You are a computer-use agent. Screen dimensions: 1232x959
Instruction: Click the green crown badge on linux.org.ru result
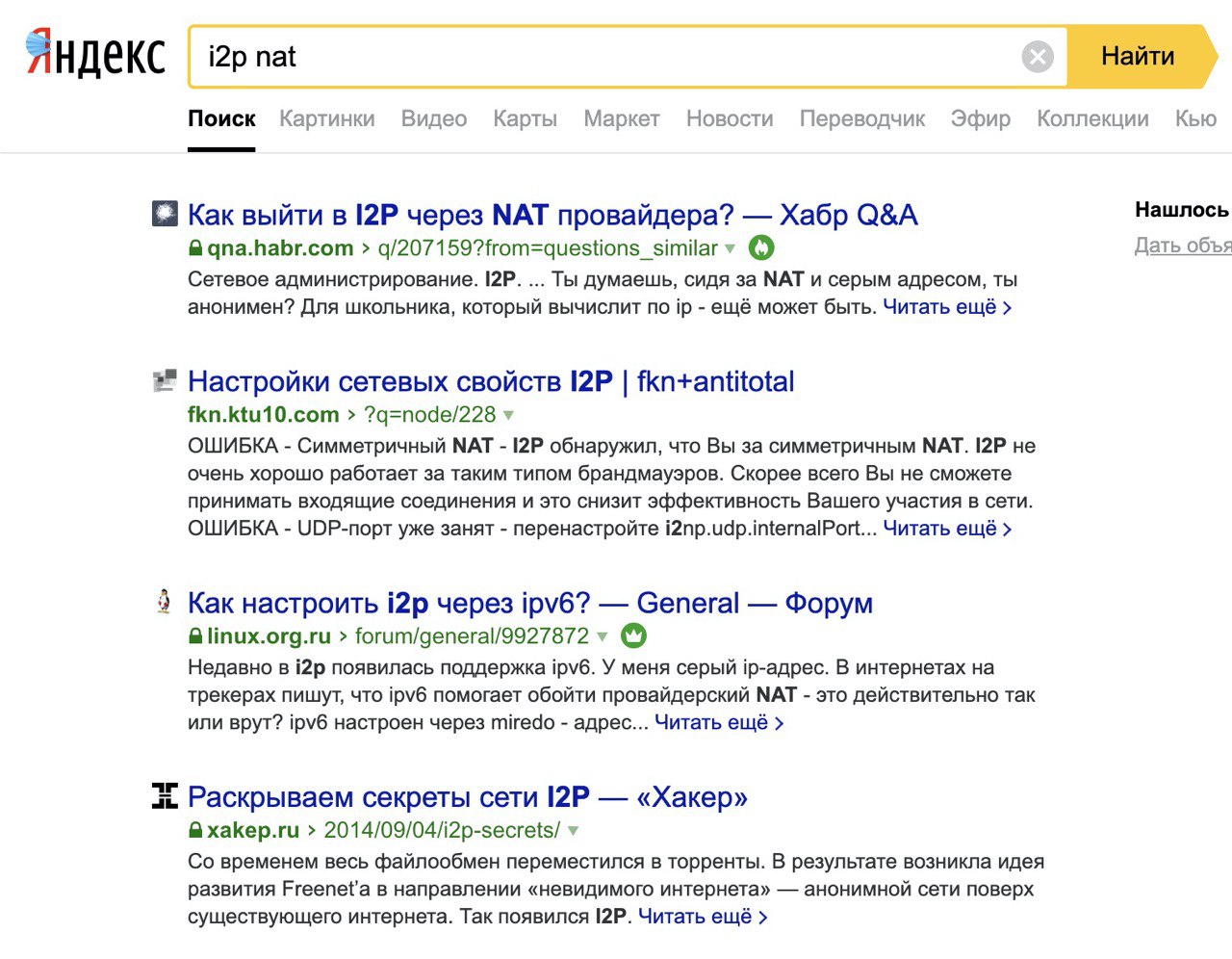click(634, 636)
